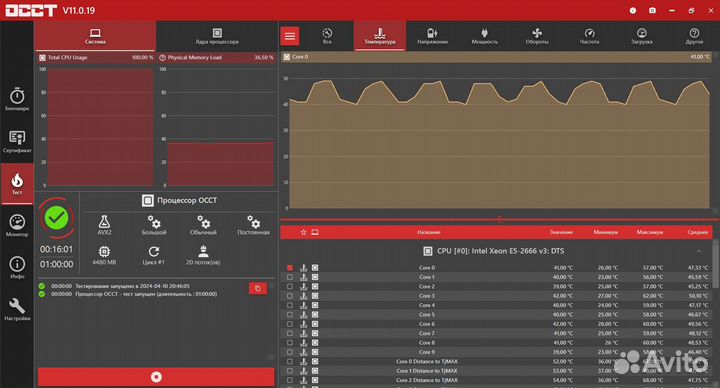This screenshot has width=720, height=388.
Task: Check the Core 7 graph checkbox
Action: [290, 333]
